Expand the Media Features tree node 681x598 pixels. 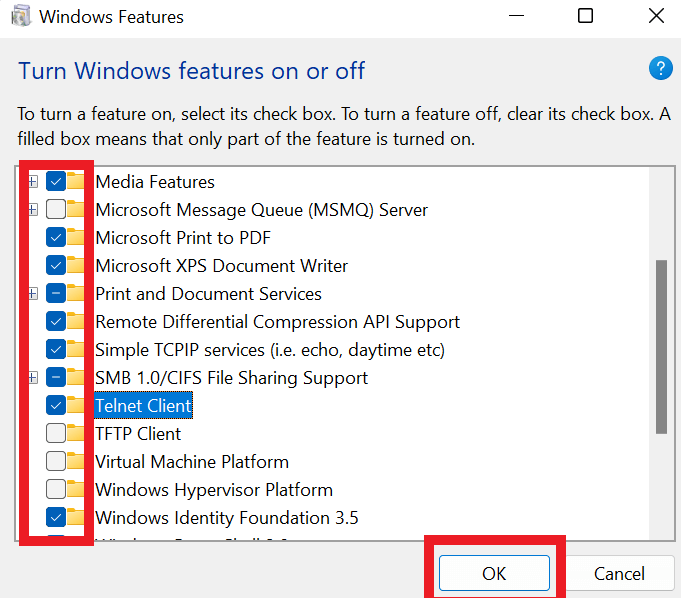pyautogui.click(x=33, y=182)
